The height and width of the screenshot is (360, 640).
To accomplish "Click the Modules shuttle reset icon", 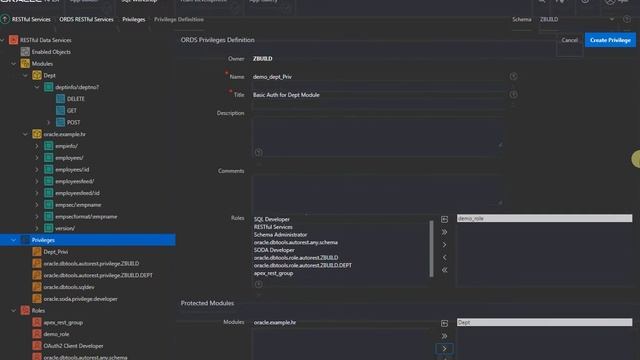I will tap(444, 323).
